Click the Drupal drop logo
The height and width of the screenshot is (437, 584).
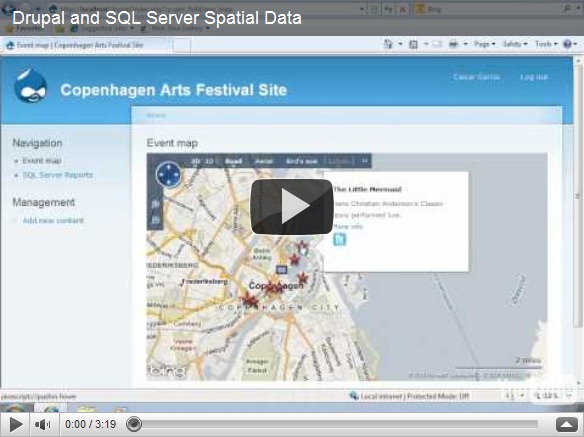31,85
